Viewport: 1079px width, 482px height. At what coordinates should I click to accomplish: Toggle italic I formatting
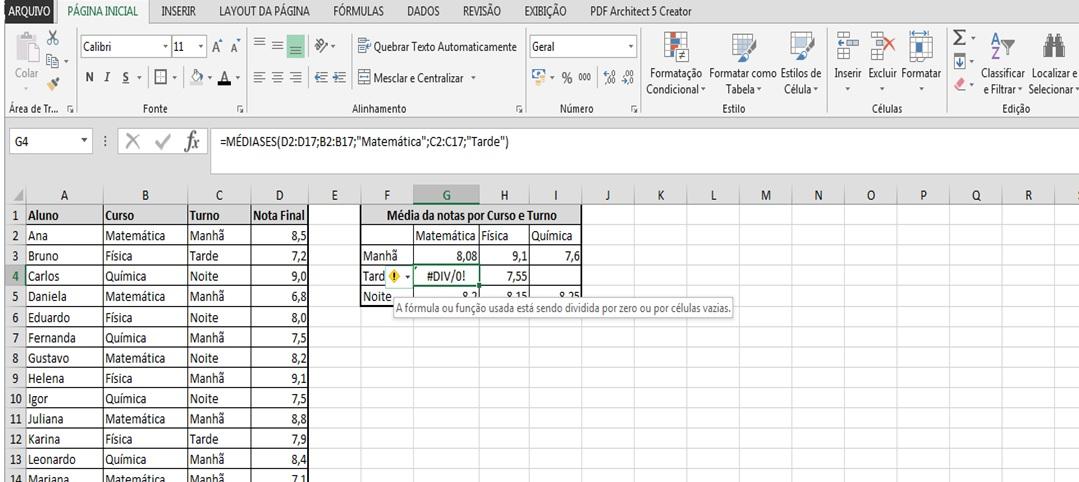pyautogui.click(x=107, y=78)
